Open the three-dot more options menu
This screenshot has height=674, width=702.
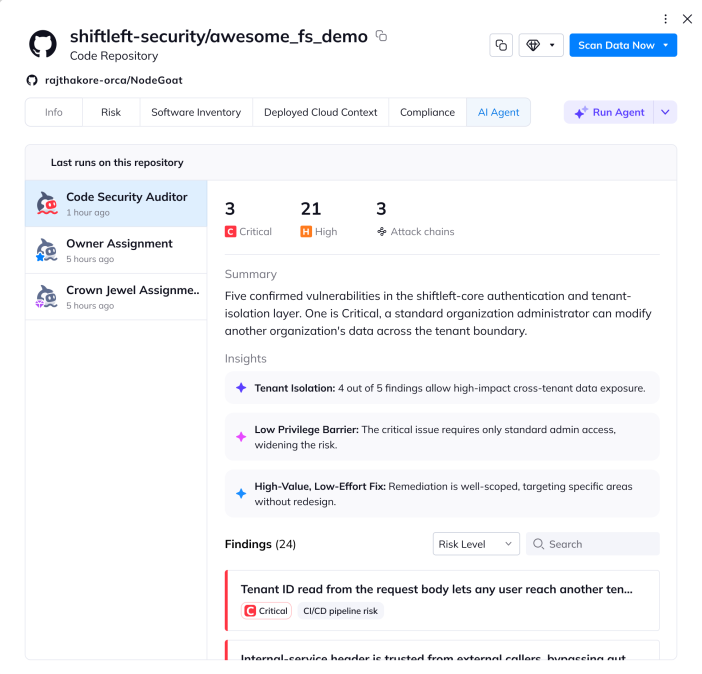(666, 19)
